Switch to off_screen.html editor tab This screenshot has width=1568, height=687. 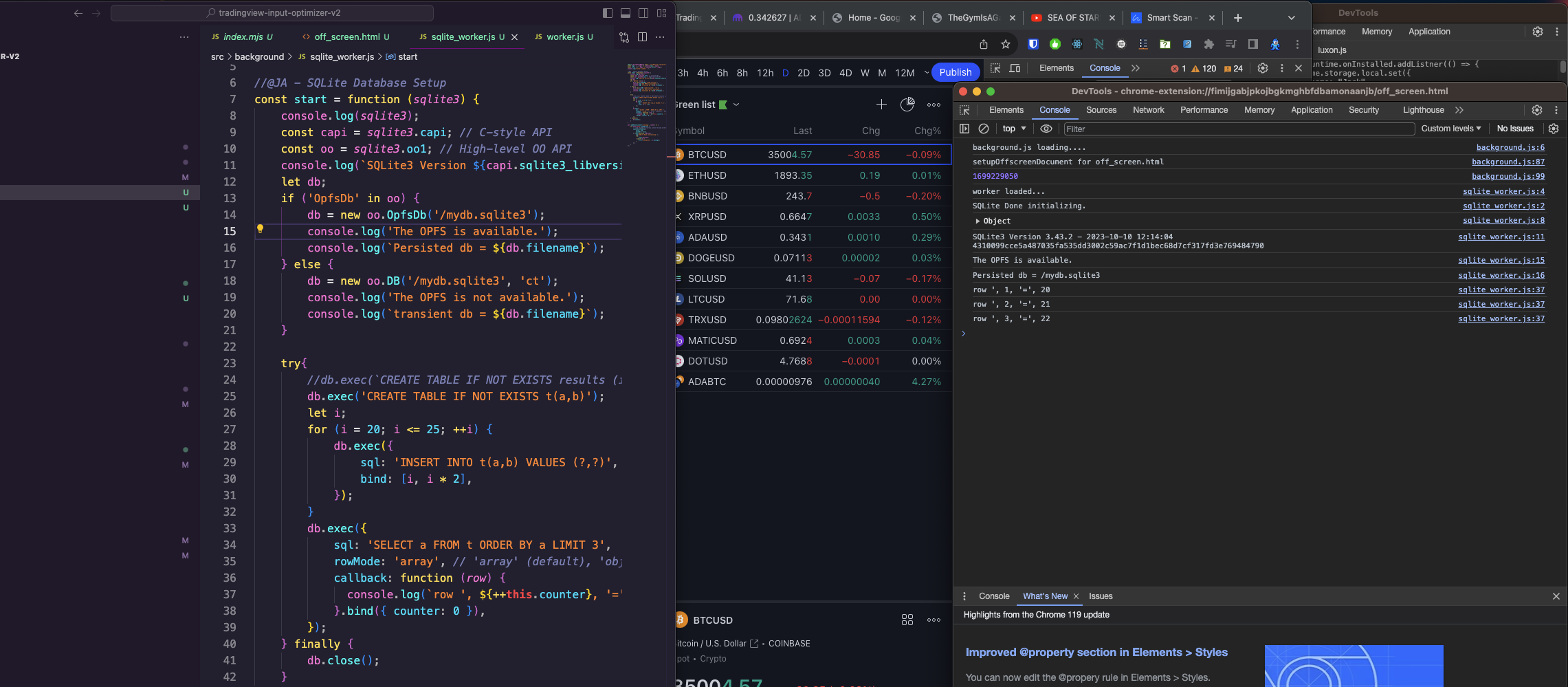pyautogui.click(x=346, y=36)
